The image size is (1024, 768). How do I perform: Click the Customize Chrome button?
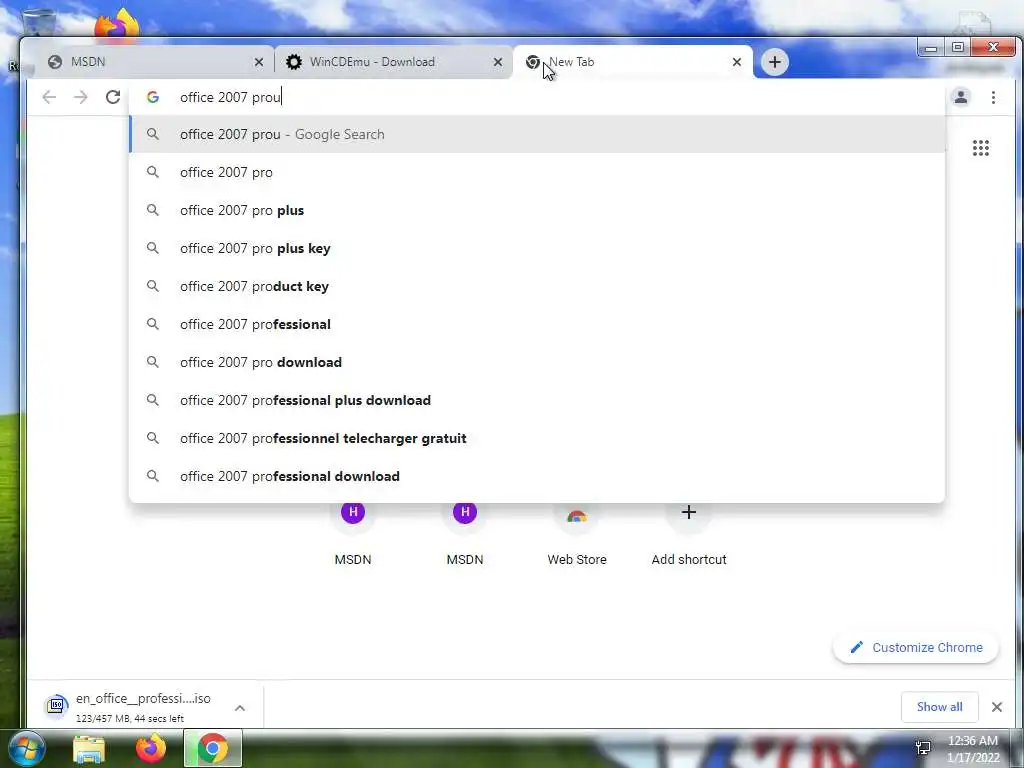click(x=916, y=647)
